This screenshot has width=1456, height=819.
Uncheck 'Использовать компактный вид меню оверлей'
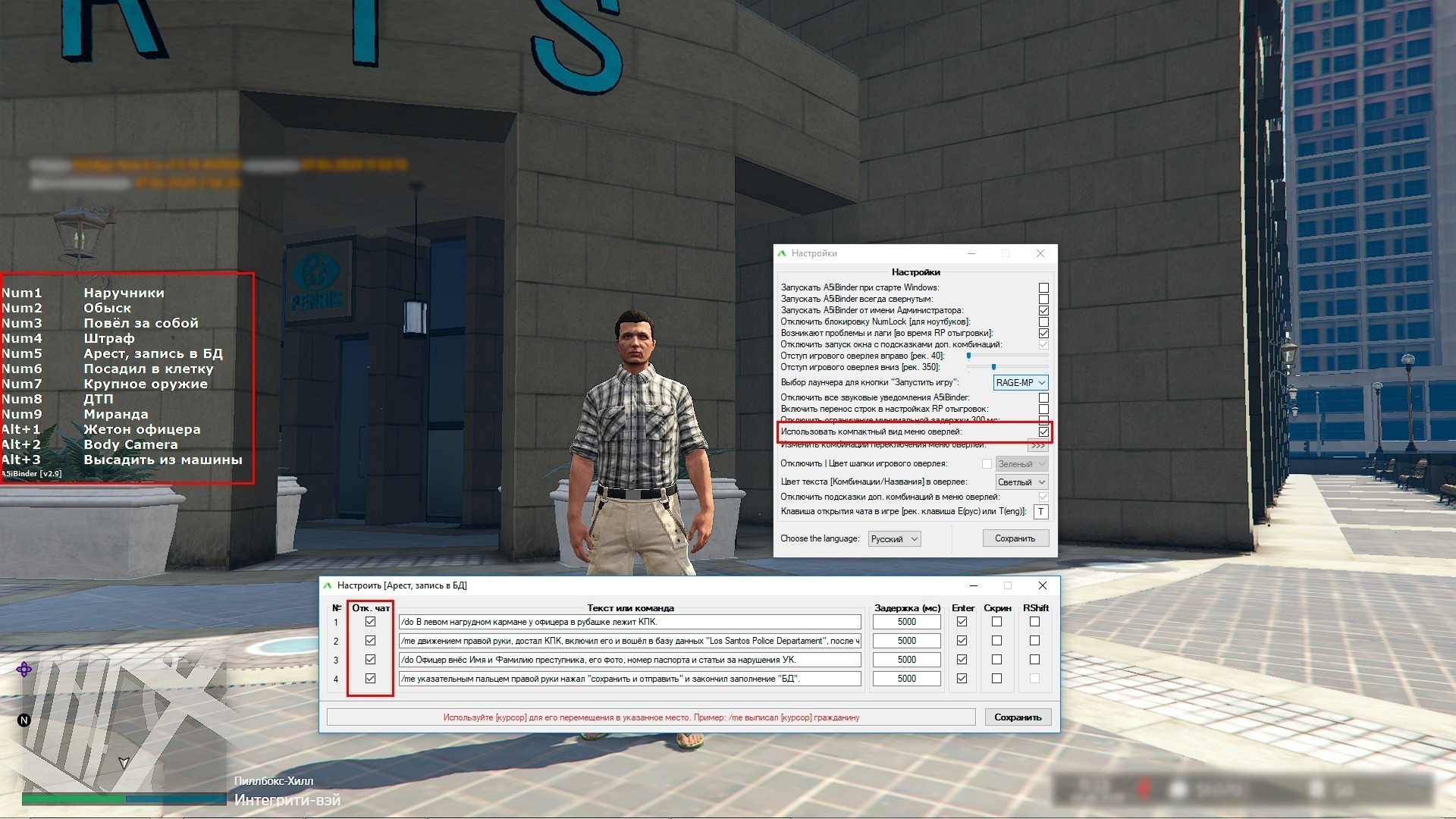click(1043, 432)
